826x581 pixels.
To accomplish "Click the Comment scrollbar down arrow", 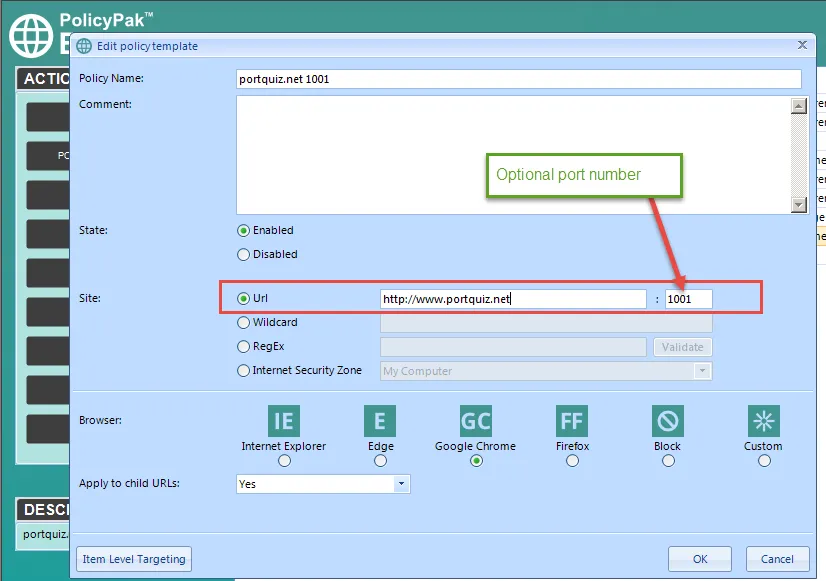I will coord(799,205).
